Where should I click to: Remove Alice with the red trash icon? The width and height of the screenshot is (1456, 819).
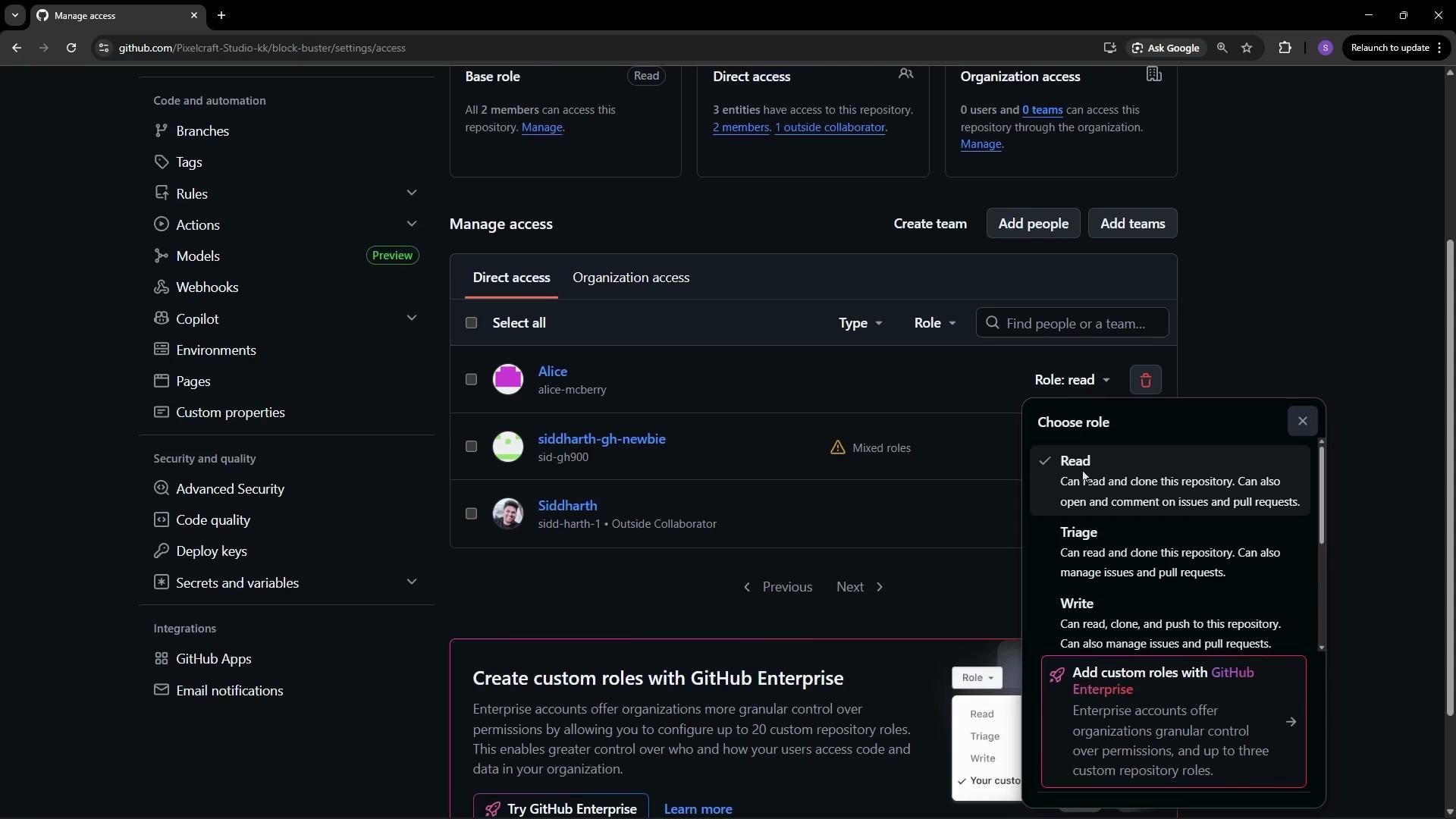tap(1145, 380)
